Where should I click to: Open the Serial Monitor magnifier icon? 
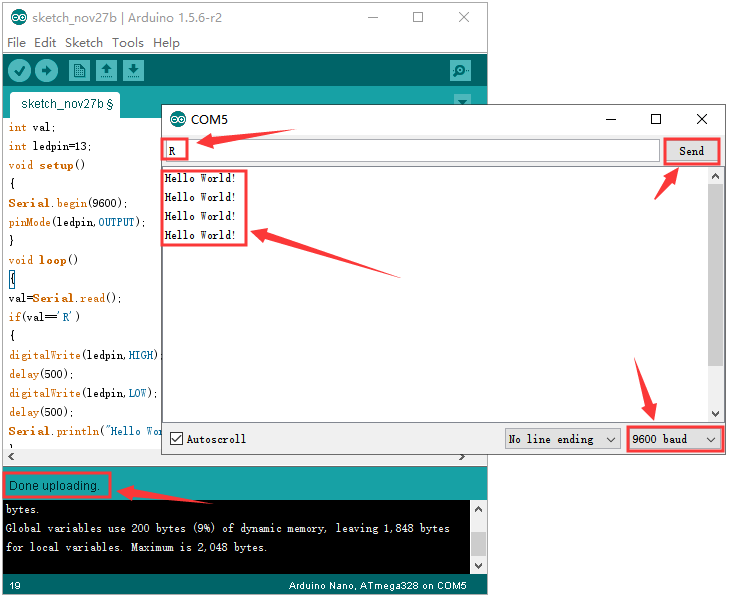click(x=460, y=71)
